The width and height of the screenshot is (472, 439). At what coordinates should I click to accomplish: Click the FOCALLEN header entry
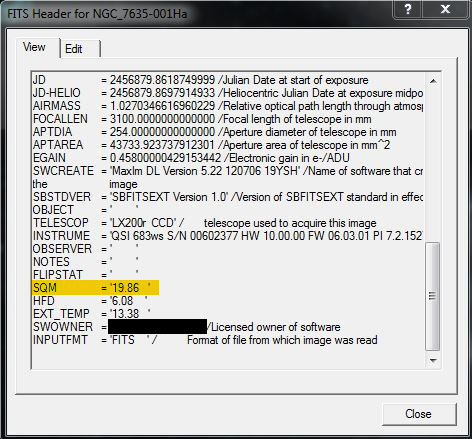pos(202,119)
